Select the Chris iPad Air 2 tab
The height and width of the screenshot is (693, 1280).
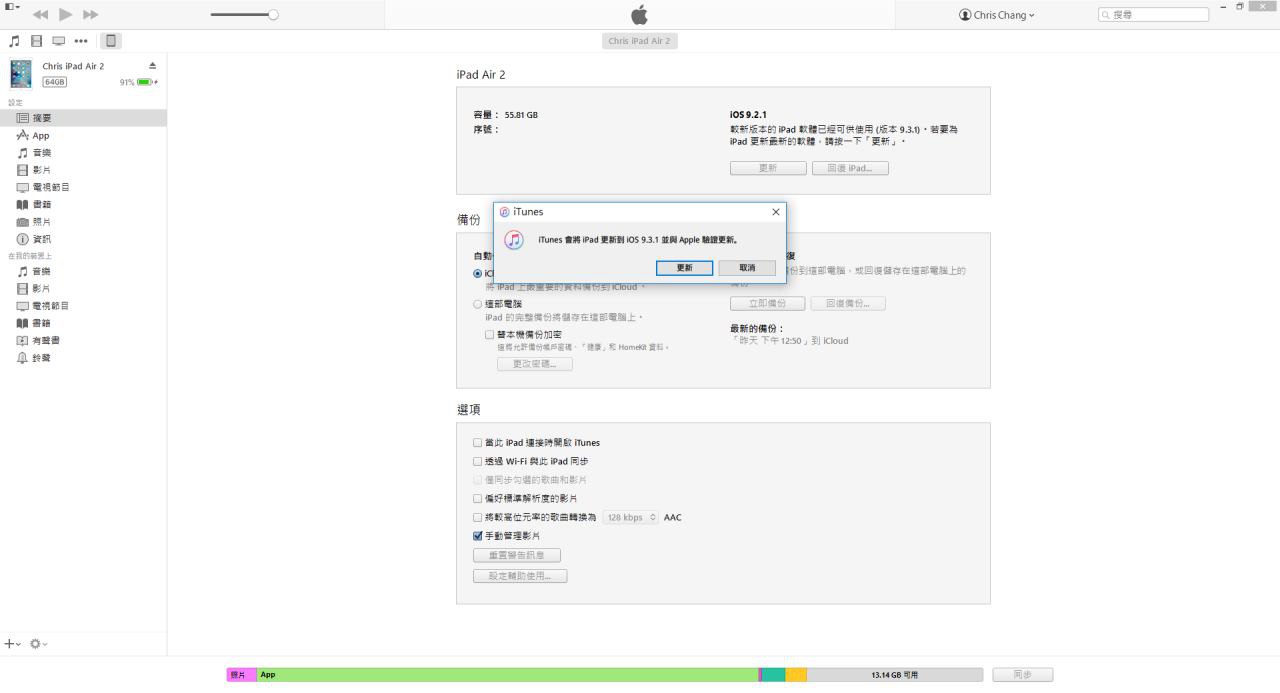tap(639, 41)
